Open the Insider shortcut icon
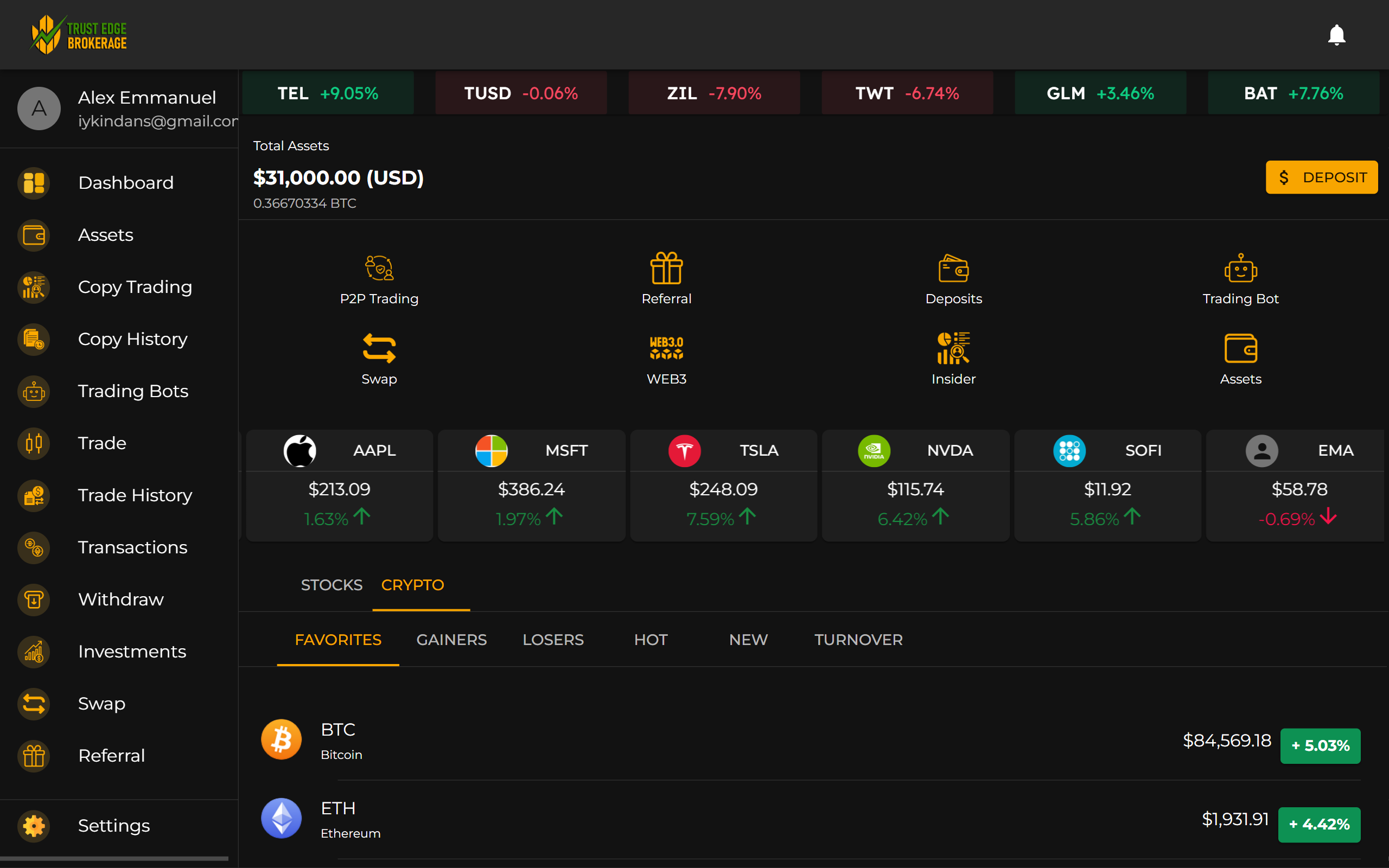 953,348
